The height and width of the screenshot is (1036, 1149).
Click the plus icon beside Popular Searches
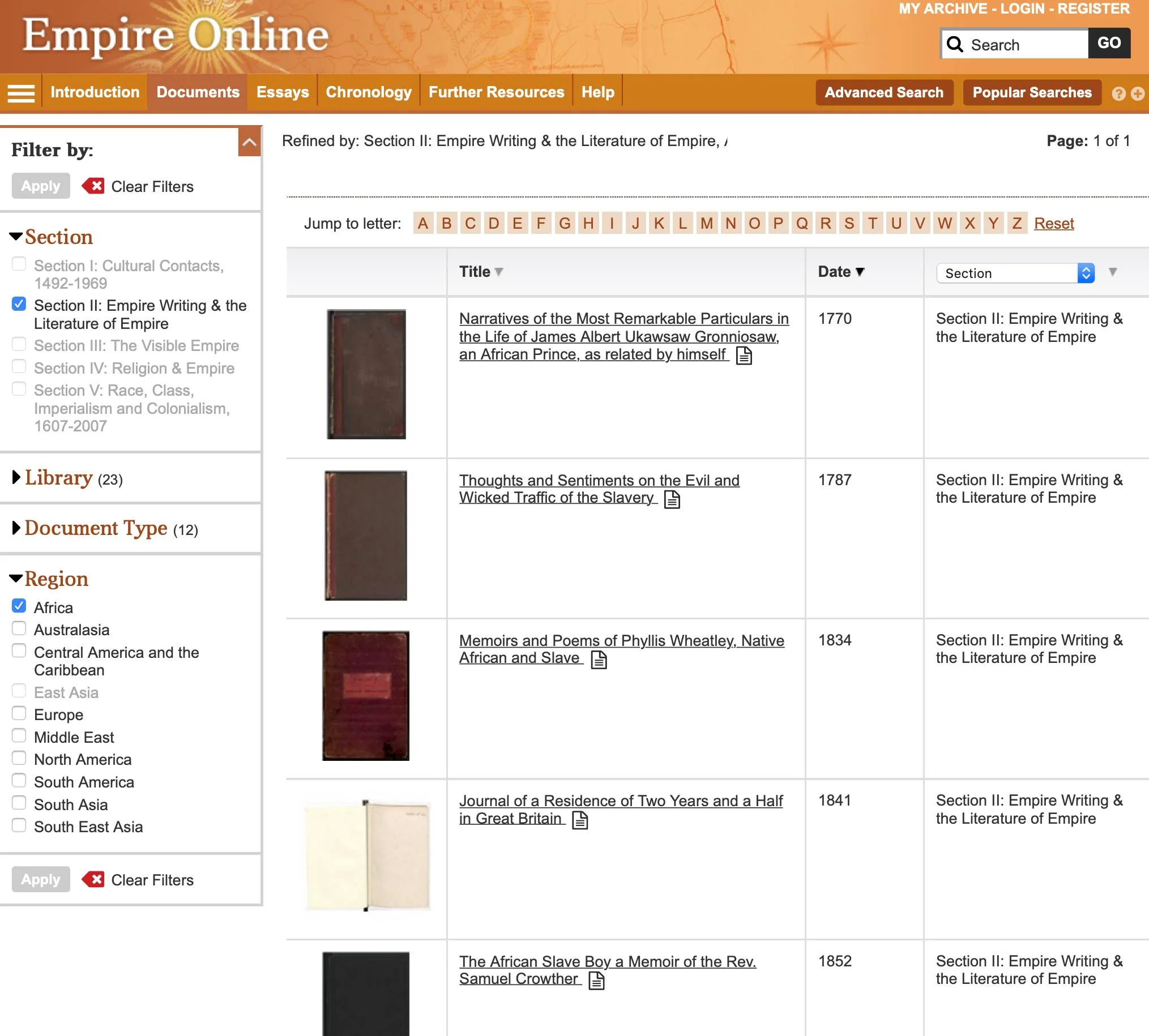click(1138, 93)
